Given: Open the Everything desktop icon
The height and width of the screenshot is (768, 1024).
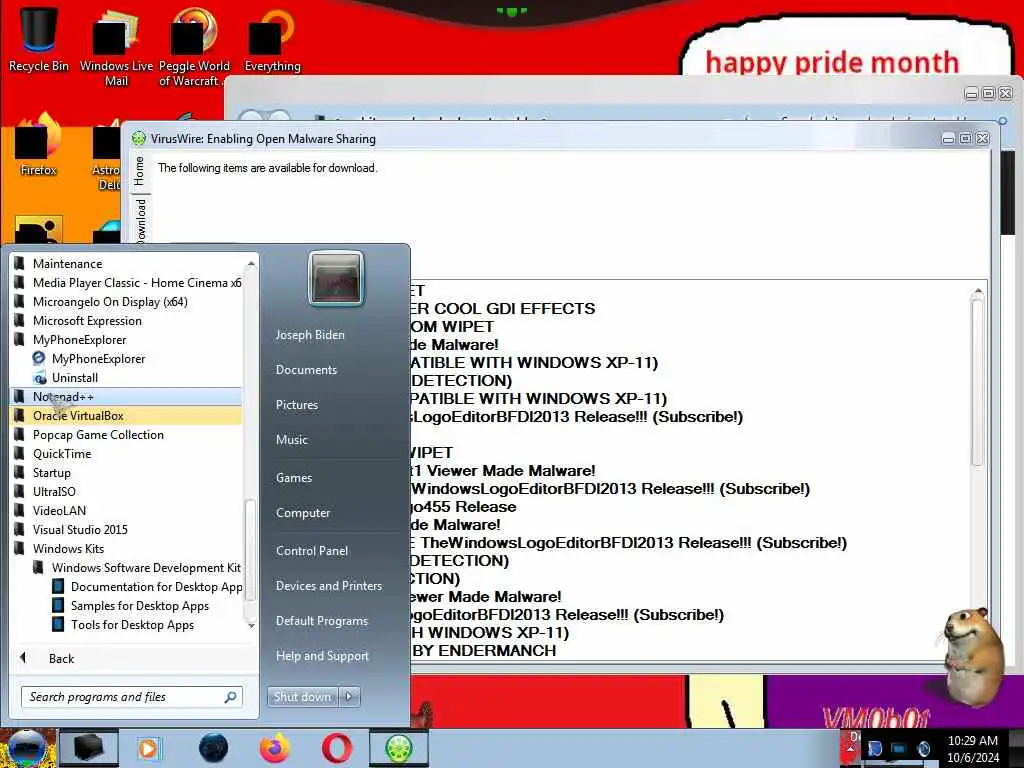Looking at the screenshot, I should tap(272, 39).
